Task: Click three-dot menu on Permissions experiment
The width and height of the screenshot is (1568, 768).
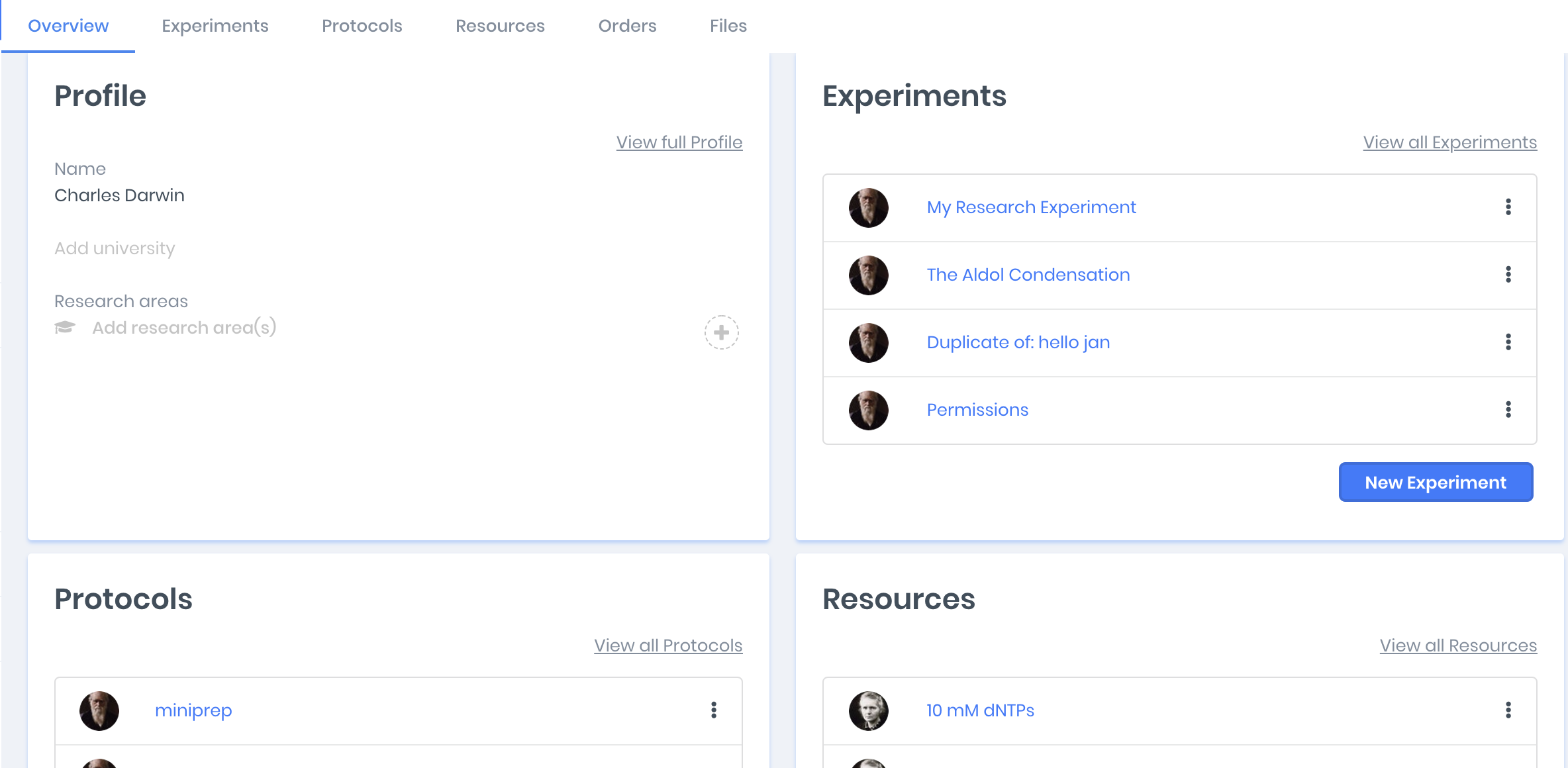Action: tap(1508, 410)
